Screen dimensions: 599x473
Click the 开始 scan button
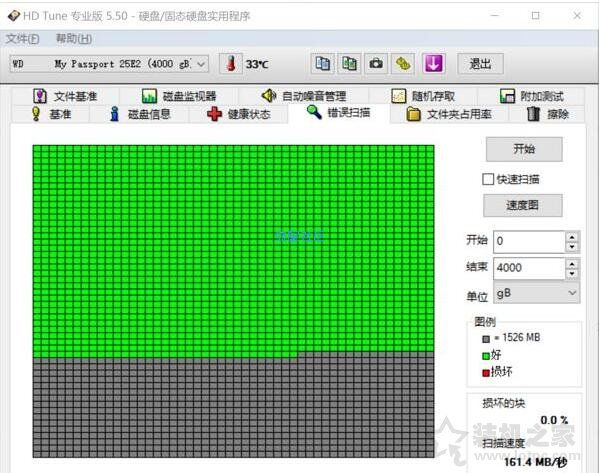(x=524, y=149)
